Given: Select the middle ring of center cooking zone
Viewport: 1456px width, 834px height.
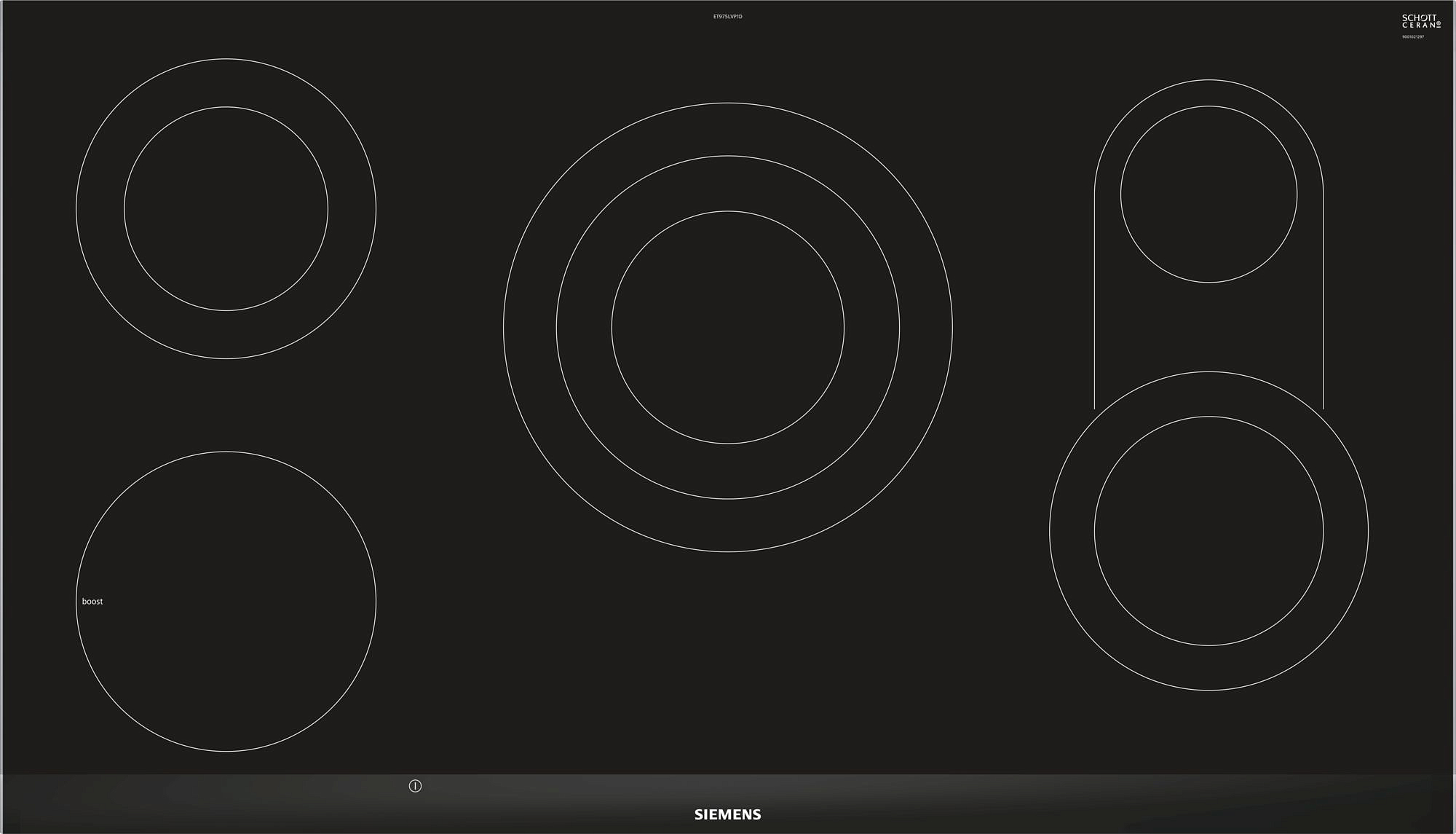Looking at the screenshot, I should 728,184.
